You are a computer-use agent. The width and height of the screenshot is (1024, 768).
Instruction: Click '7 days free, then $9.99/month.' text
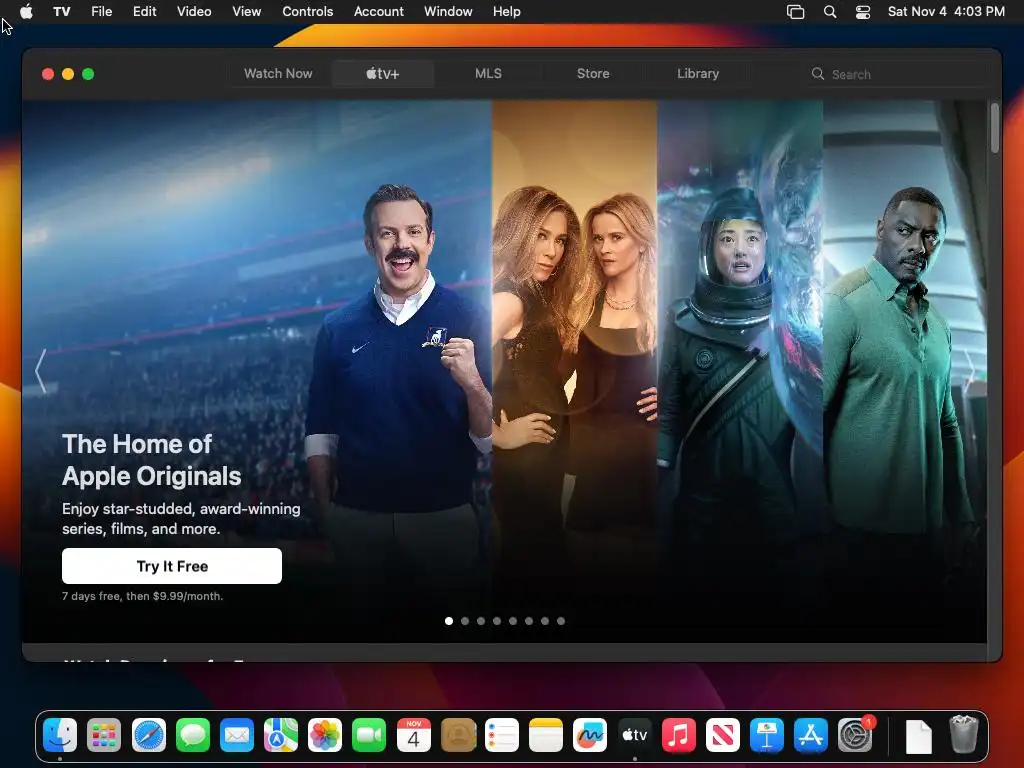(x=142, y=596)
